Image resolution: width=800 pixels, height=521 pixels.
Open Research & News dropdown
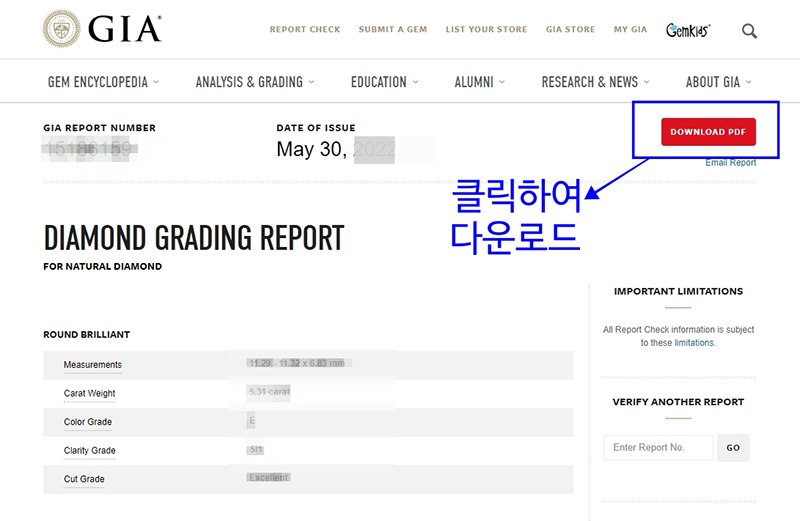coord(595,82)
